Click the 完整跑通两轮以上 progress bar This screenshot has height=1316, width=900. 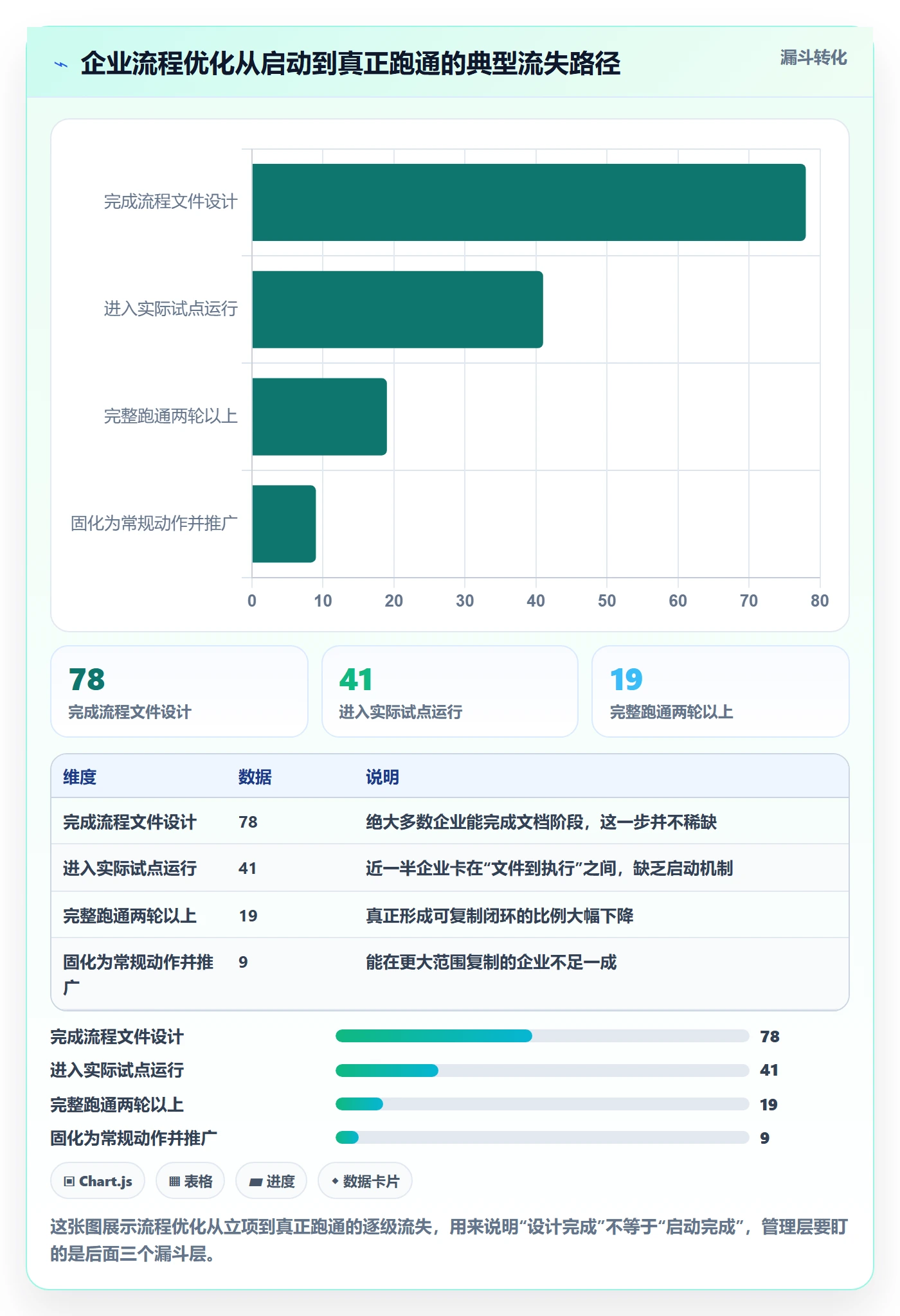coord(543,1104)
